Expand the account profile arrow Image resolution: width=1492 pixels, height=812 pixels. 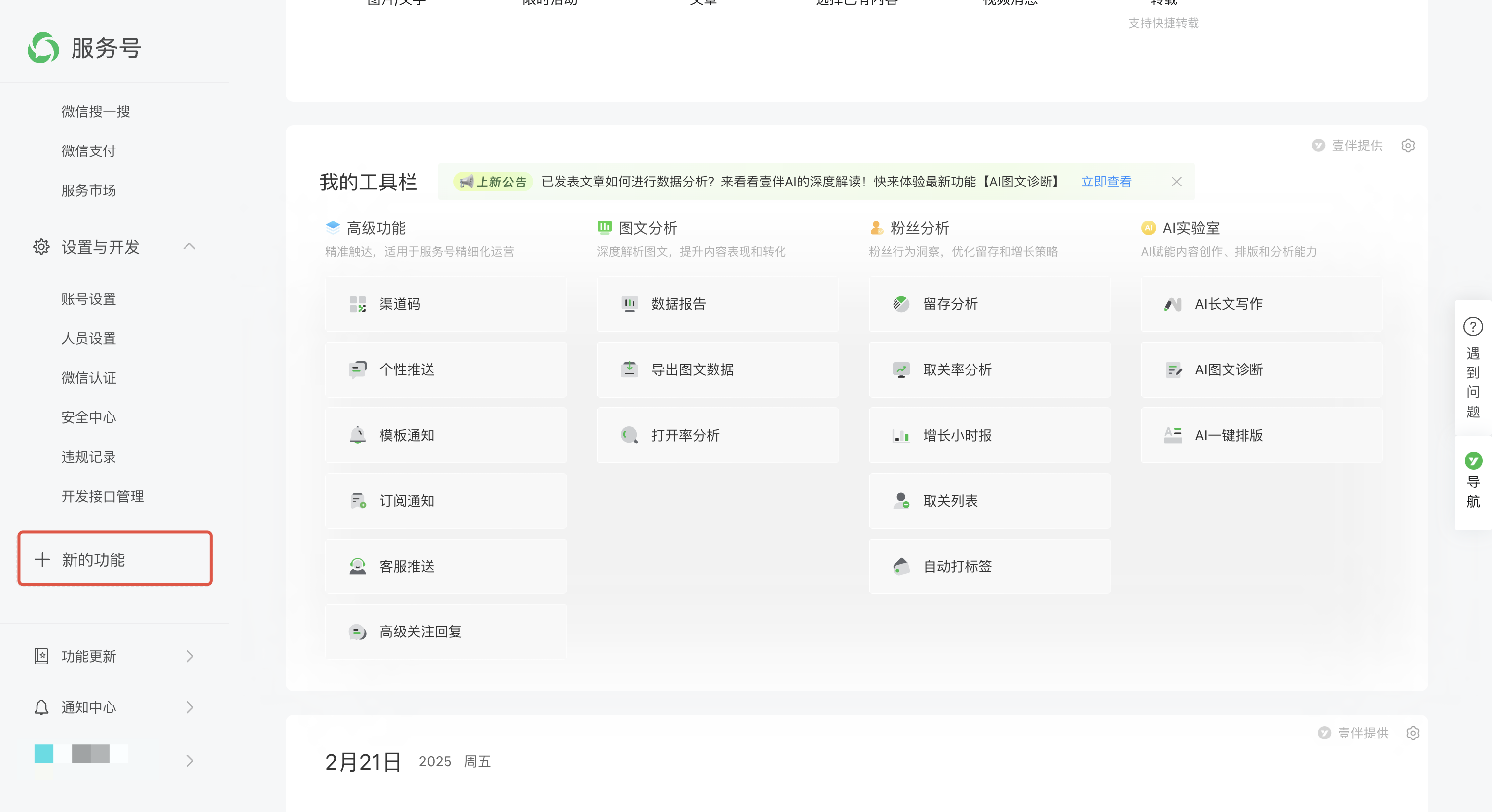click(190, 761)
